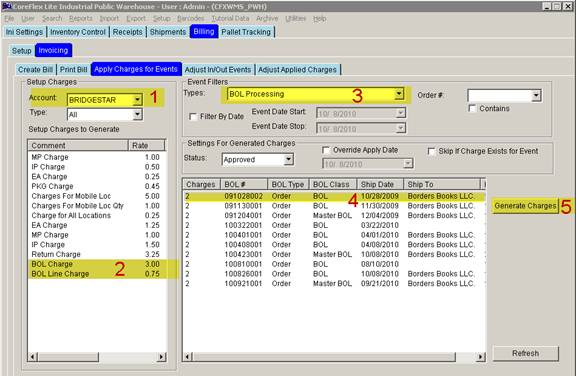
Task: Check Skip If Charge Exists for Event
Action: point(432,151)
